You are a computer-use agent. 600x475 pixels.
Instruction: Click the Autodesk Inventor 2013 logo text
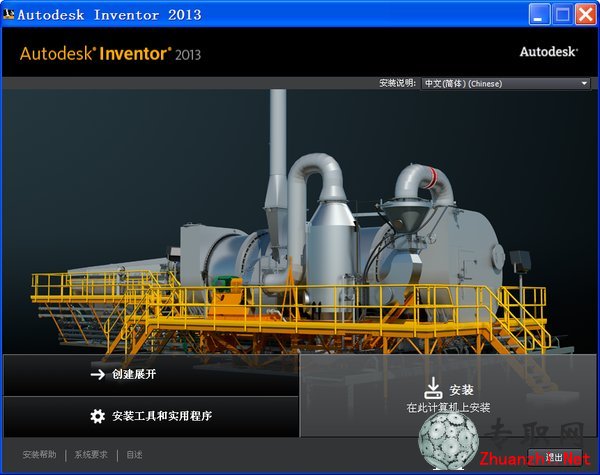(x=110, y=54)
